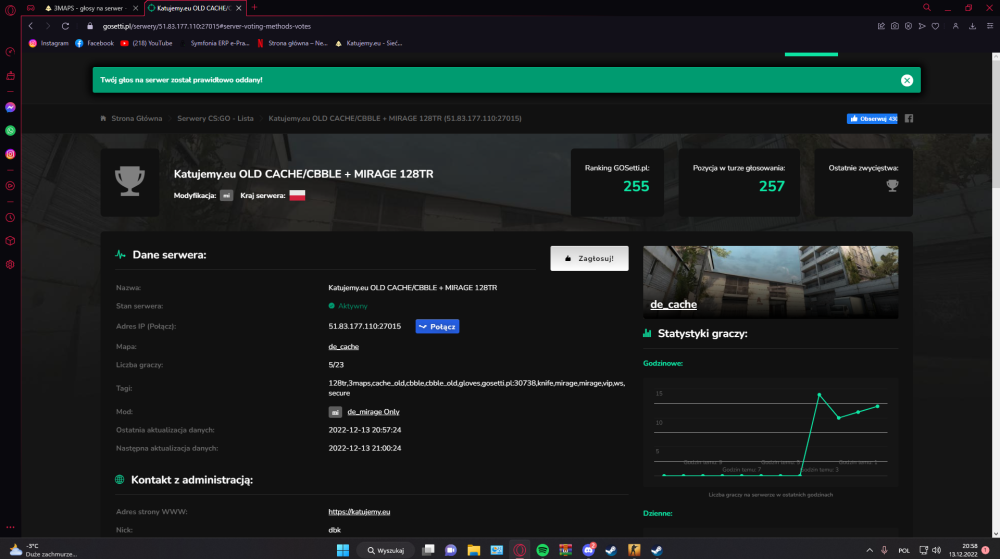This screenshot has width=1000, height=559.
Task: Click the page vertical scrollbar
Action: click(x=996, y=294)
